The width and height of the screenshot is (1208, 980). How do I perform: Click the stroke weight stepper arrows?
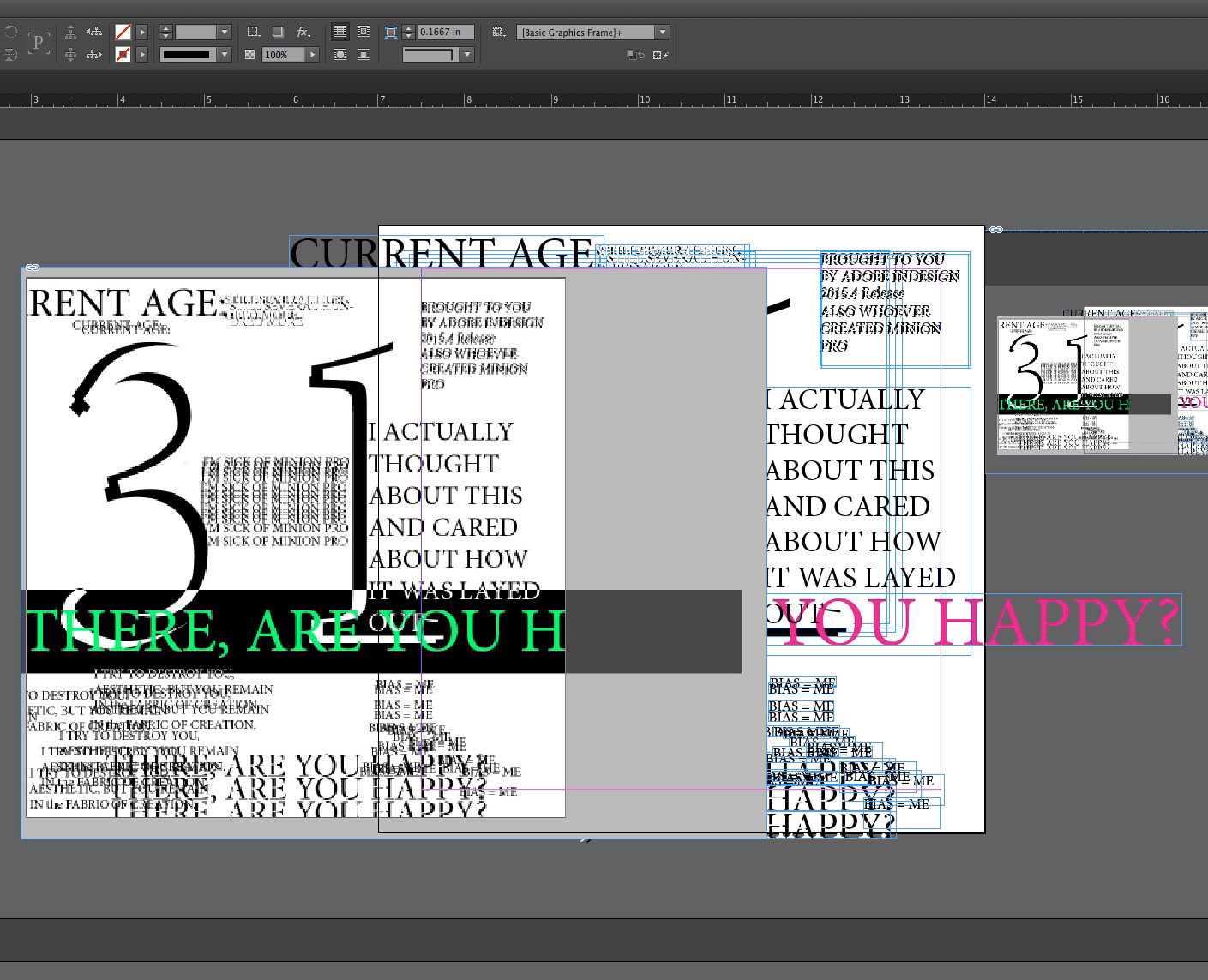(166, 33)
